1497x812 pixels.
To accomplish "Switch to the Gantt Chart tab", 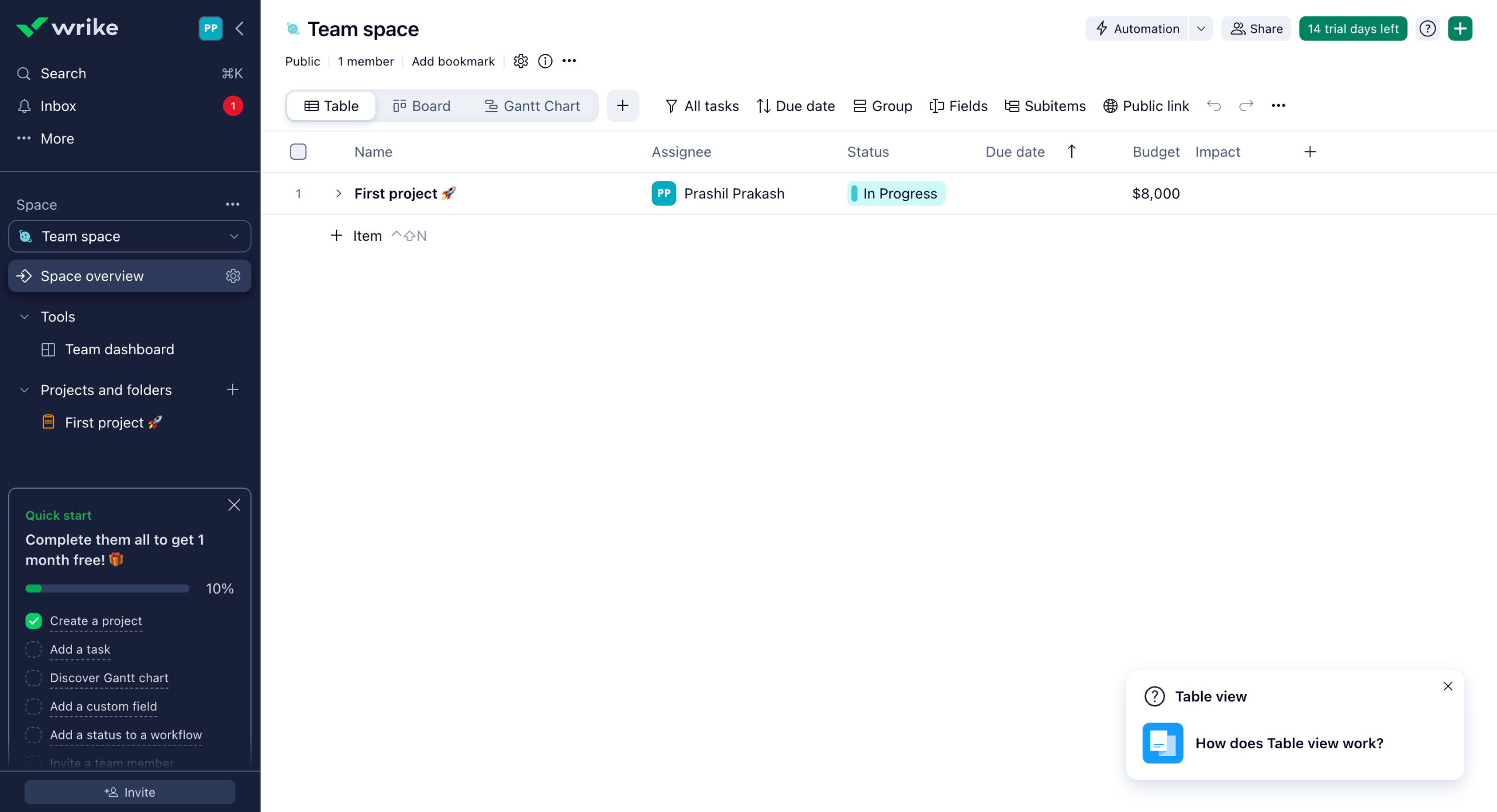I will point(532,106).
